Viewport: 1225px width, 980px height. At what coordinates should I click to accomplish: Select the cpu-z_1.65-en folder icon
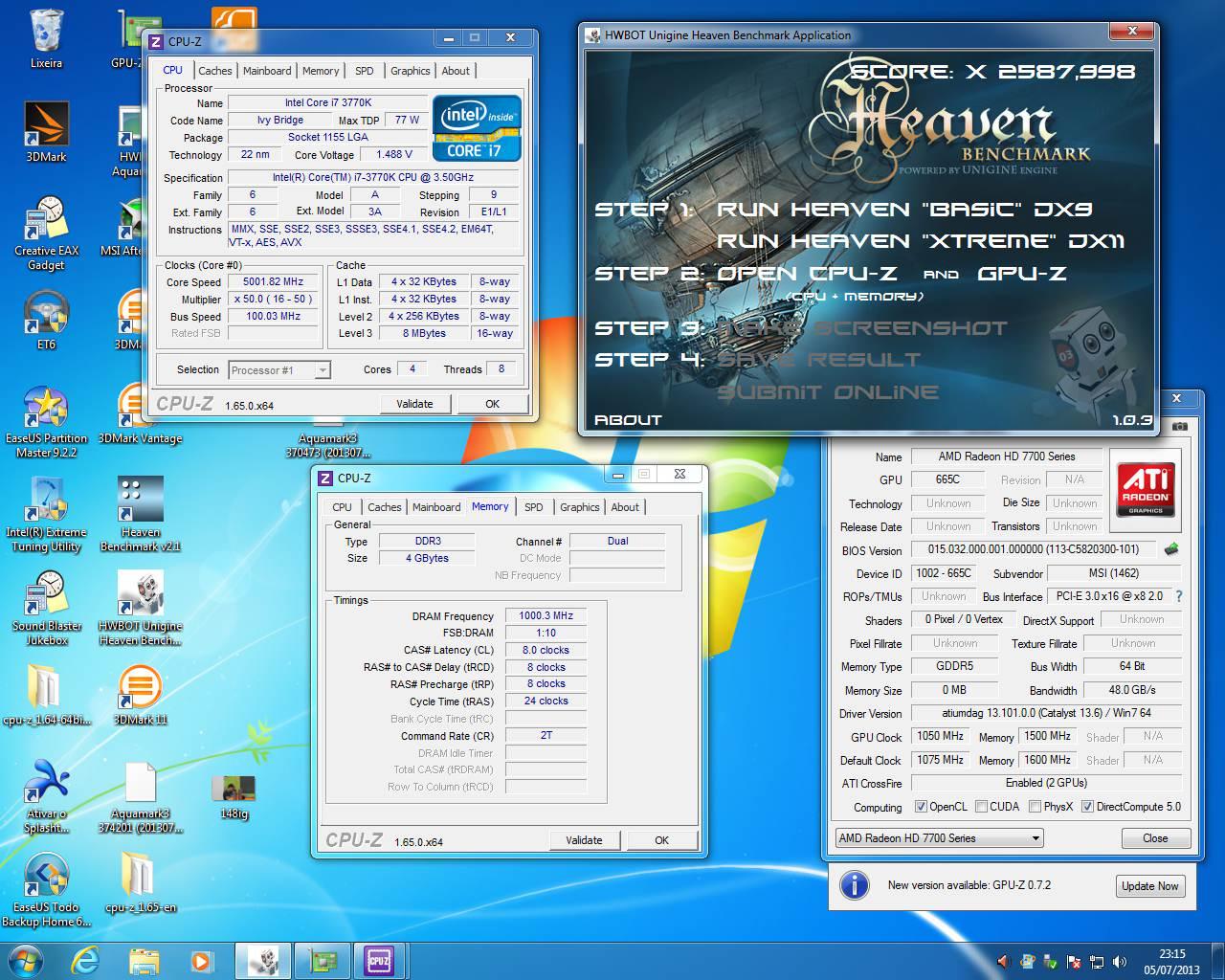pos(140,883)
